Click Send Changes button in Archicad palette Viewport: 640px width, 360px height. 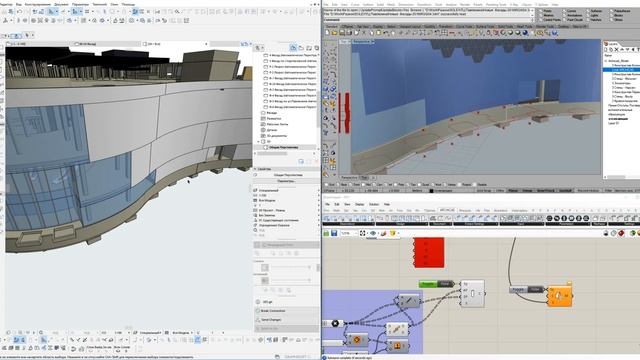tap(287, 320)
